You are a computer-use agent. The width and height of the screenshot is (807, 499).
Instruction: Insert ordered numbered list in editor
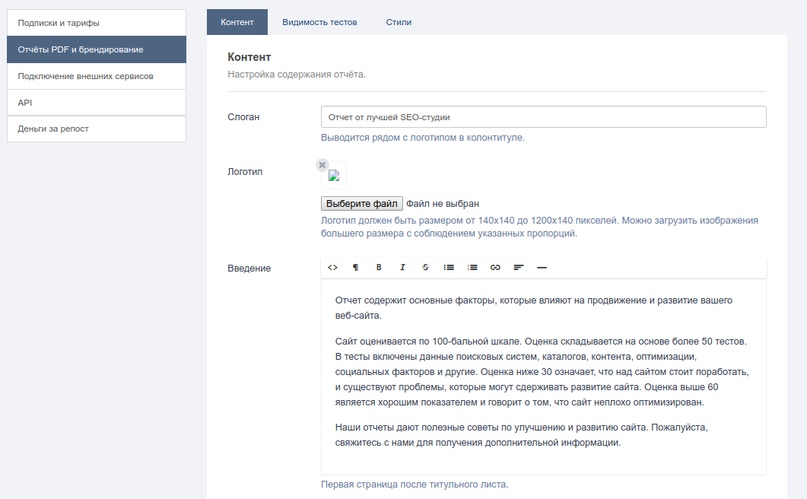point(472,268)
